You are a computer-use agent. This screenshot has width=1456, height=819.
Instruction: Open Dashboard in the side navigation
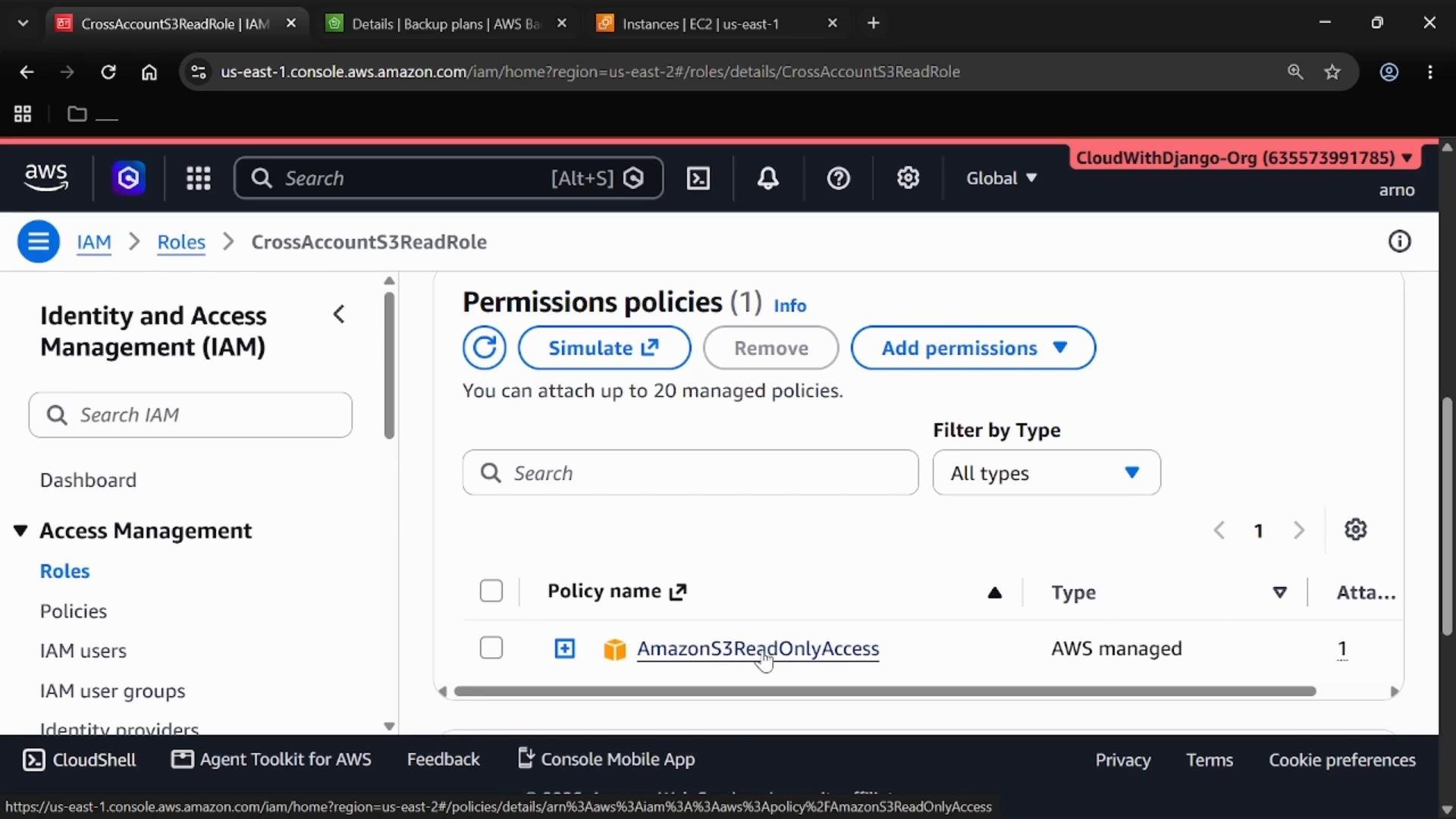(x=88, y=480)
